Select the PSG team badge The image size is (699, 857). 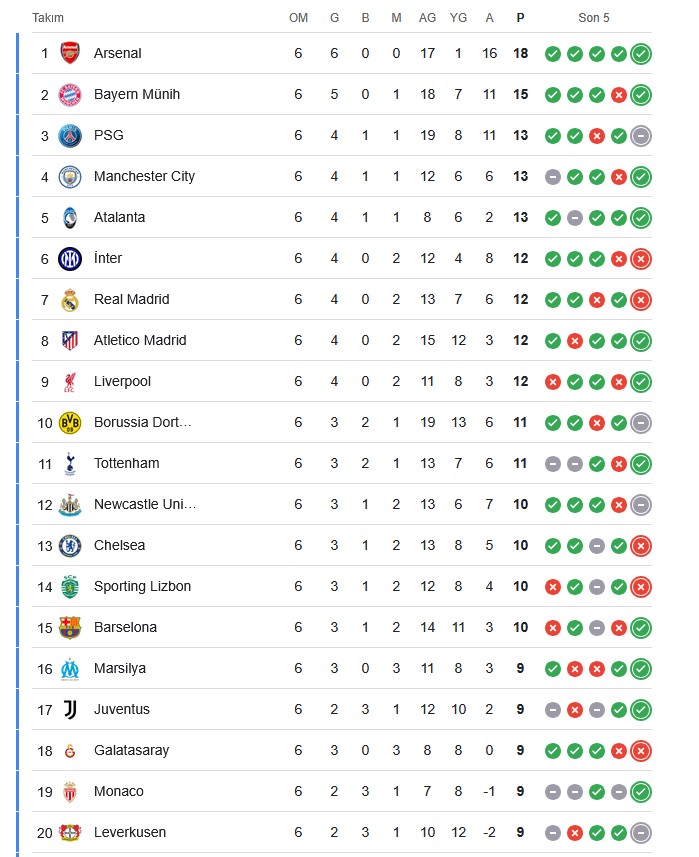coord(69,135)
